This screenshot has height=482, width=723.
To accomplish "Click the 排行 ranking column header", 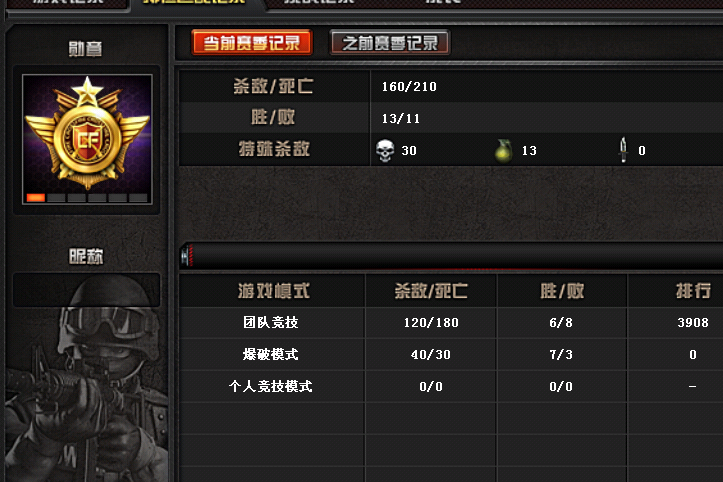I will coord(693,291).
